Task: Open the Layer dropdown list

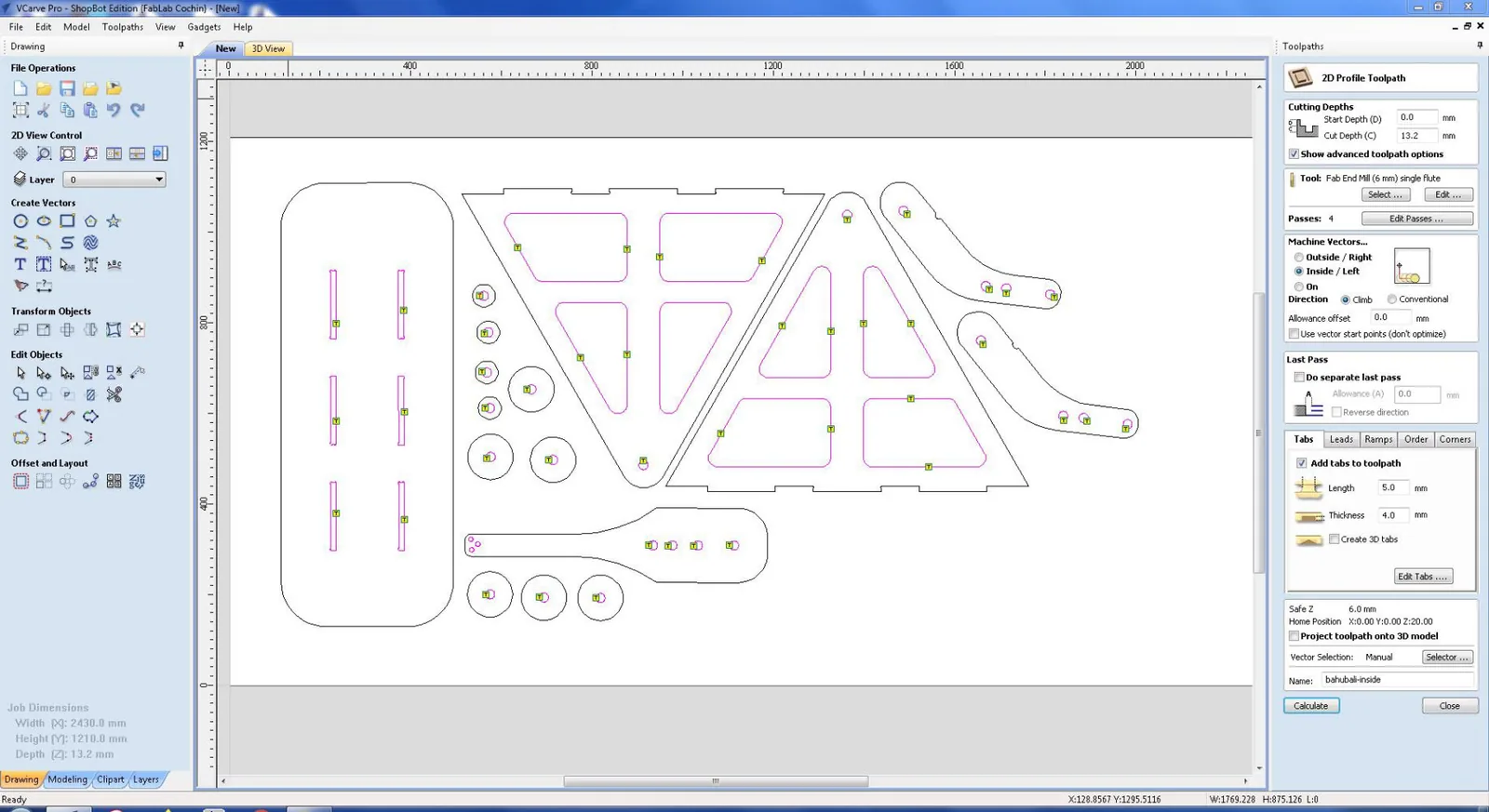Action: [x=114, y=180]
